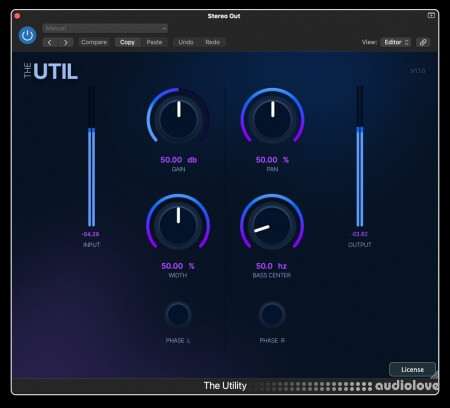The width and height of the screenshot is (450, 408).
Task: Toggle the PHASE L button
Action: (178, 315)
